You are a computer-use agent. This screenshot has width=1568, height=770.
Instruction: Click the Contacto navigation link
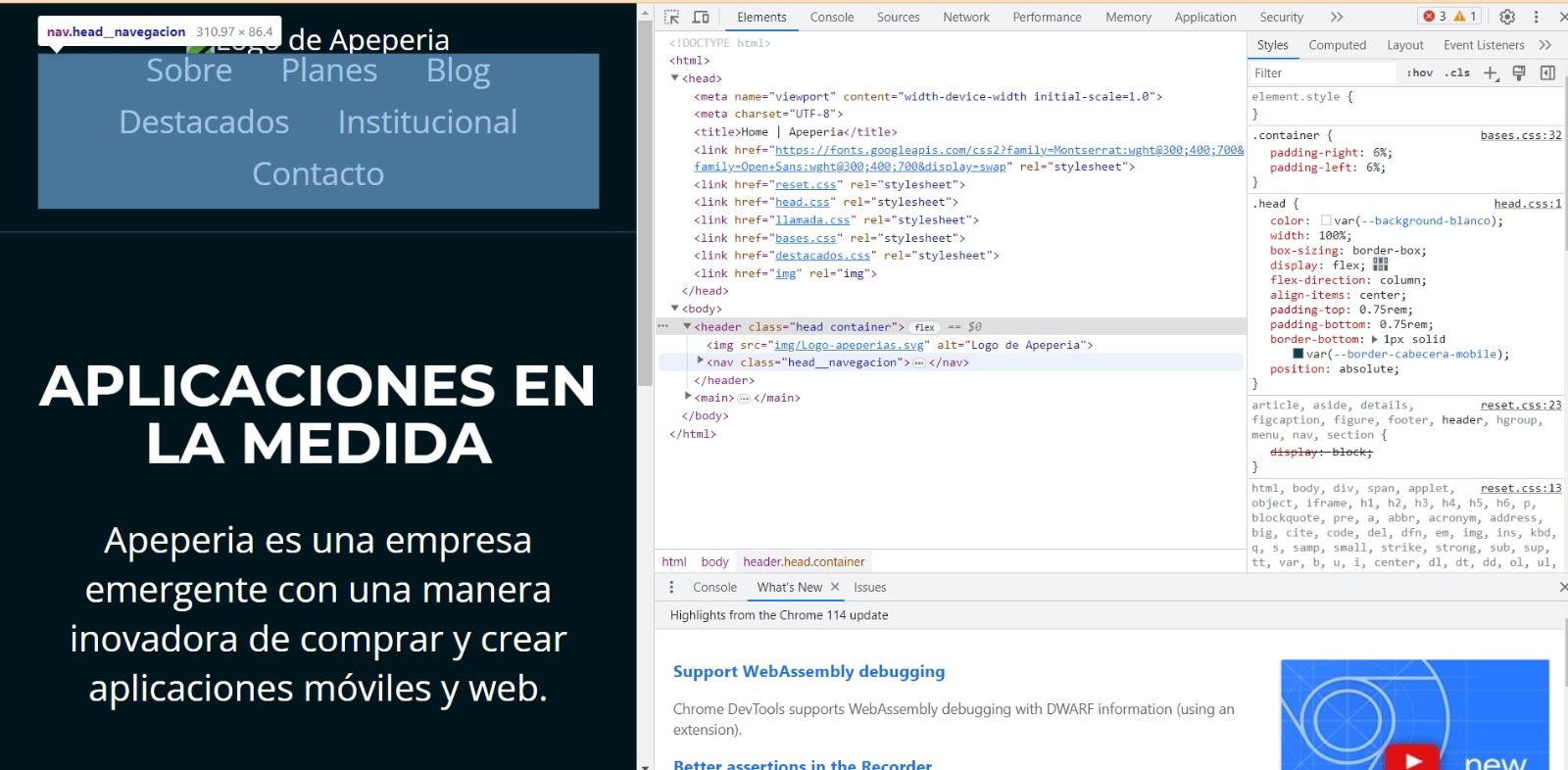(x=318, y=174)
